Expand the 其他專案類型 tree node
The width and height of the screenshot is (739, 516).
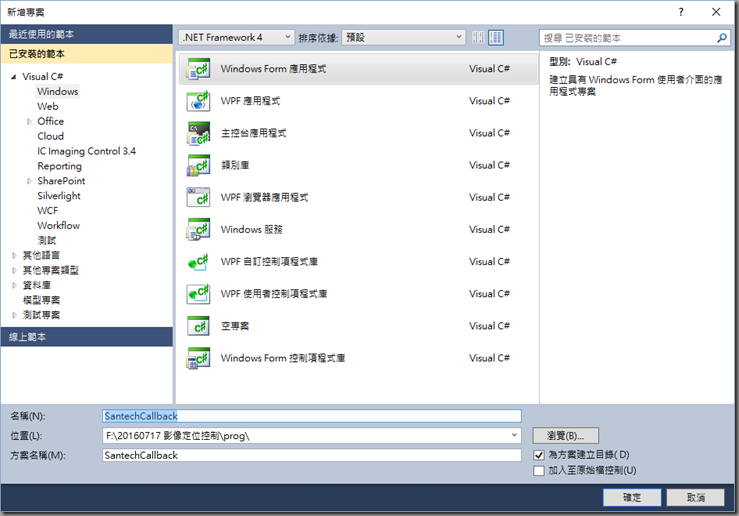tap(14, 270)
